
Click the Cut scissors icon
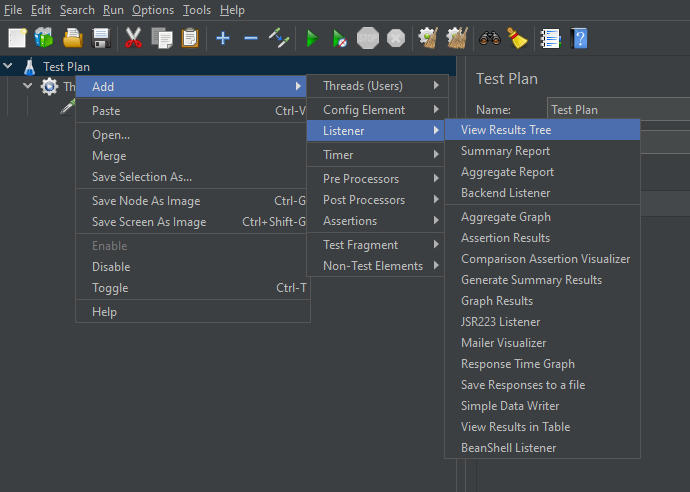click(133, 38)
